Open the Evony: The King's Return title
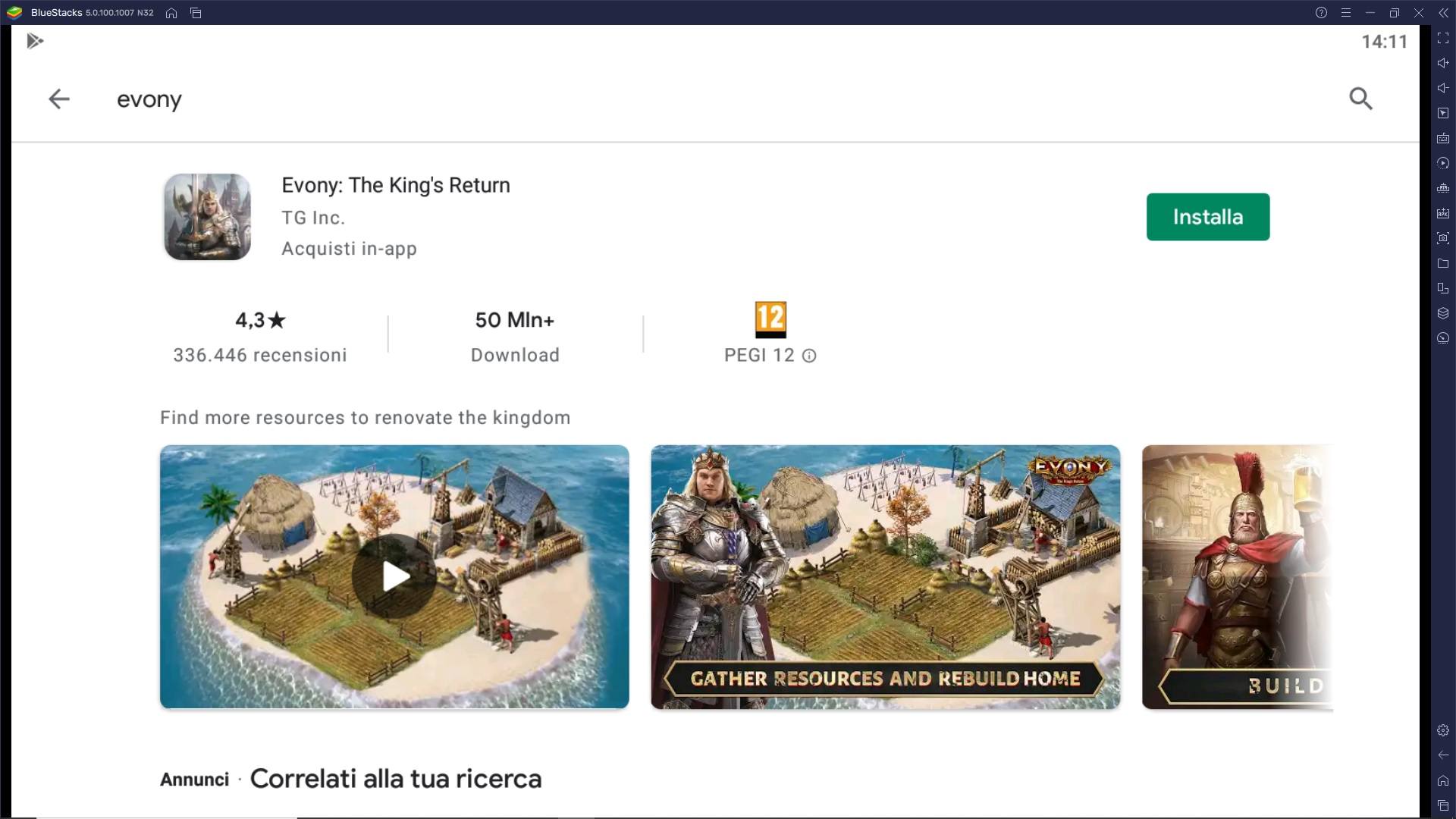The image size is (1456, 819). point(395,186)
